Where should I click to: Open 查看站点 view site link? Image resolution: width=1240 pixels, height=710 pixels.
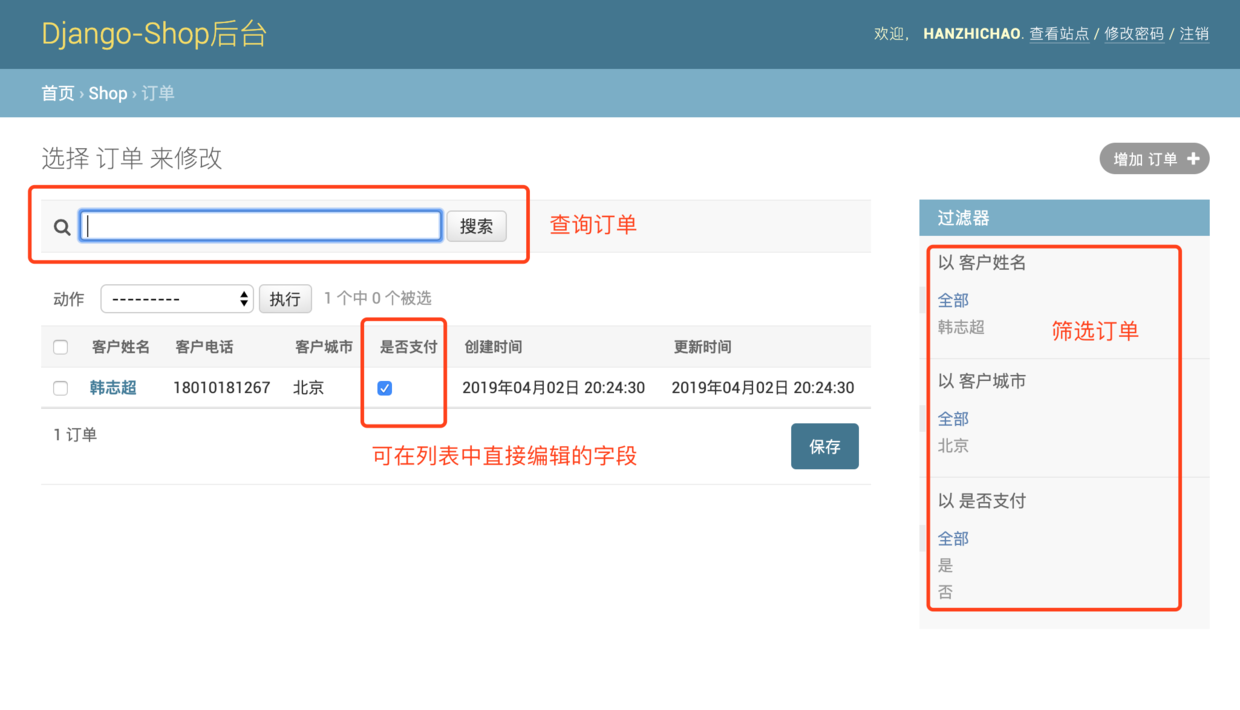click(1060, 34)
